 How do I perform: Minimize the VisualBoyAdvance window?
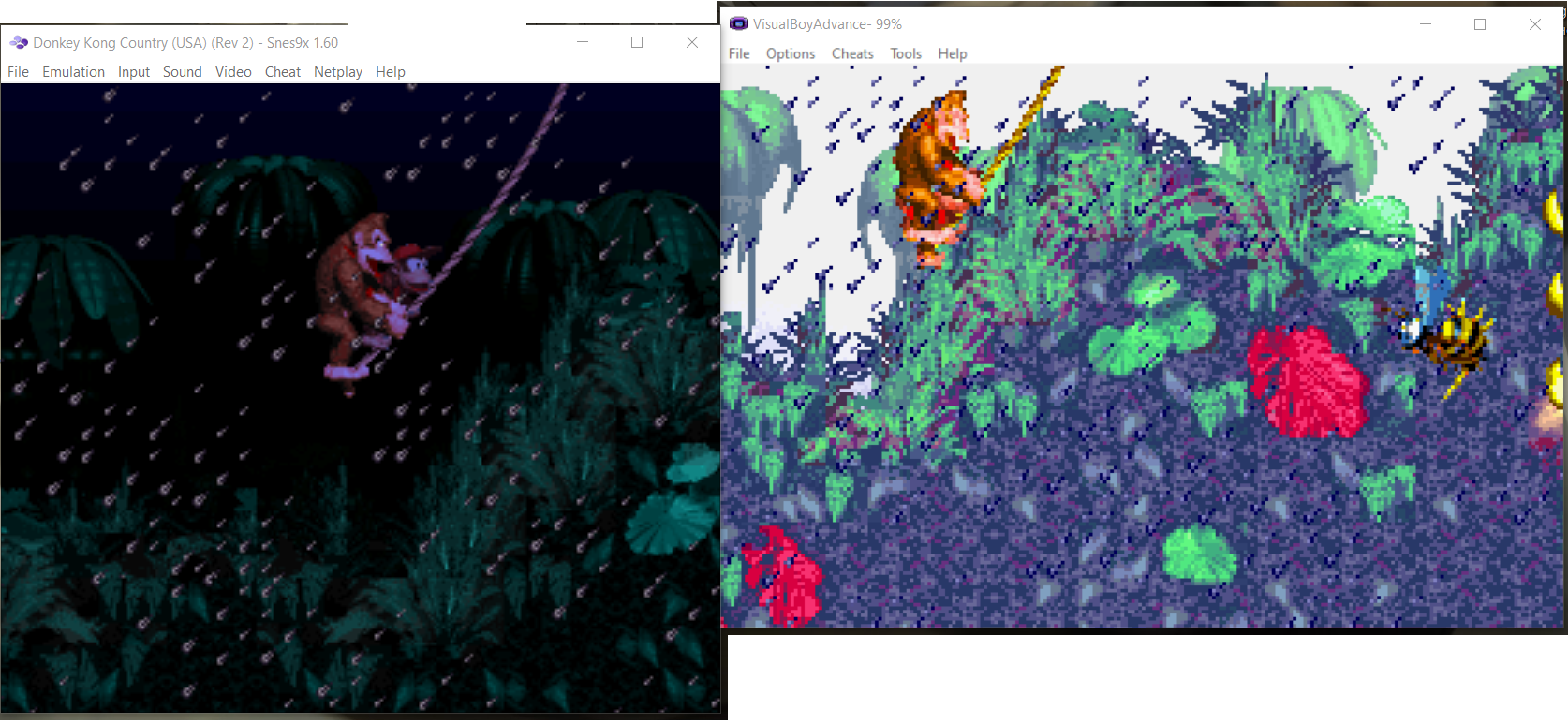click(x=1426, y=24)
